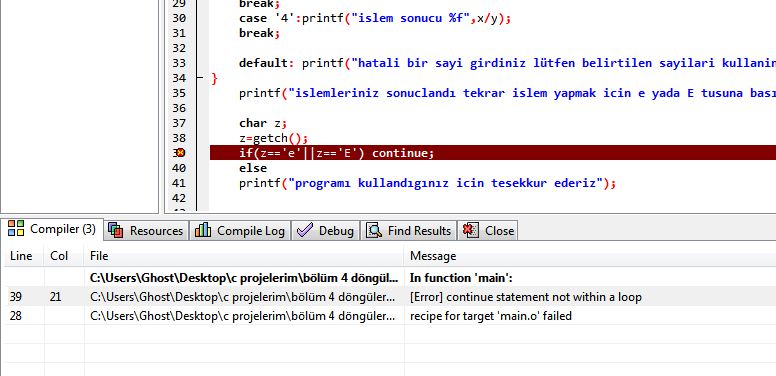Click the red error marker on line 39
The width and height of the screenshot is (776, 376).
point(181,153)
